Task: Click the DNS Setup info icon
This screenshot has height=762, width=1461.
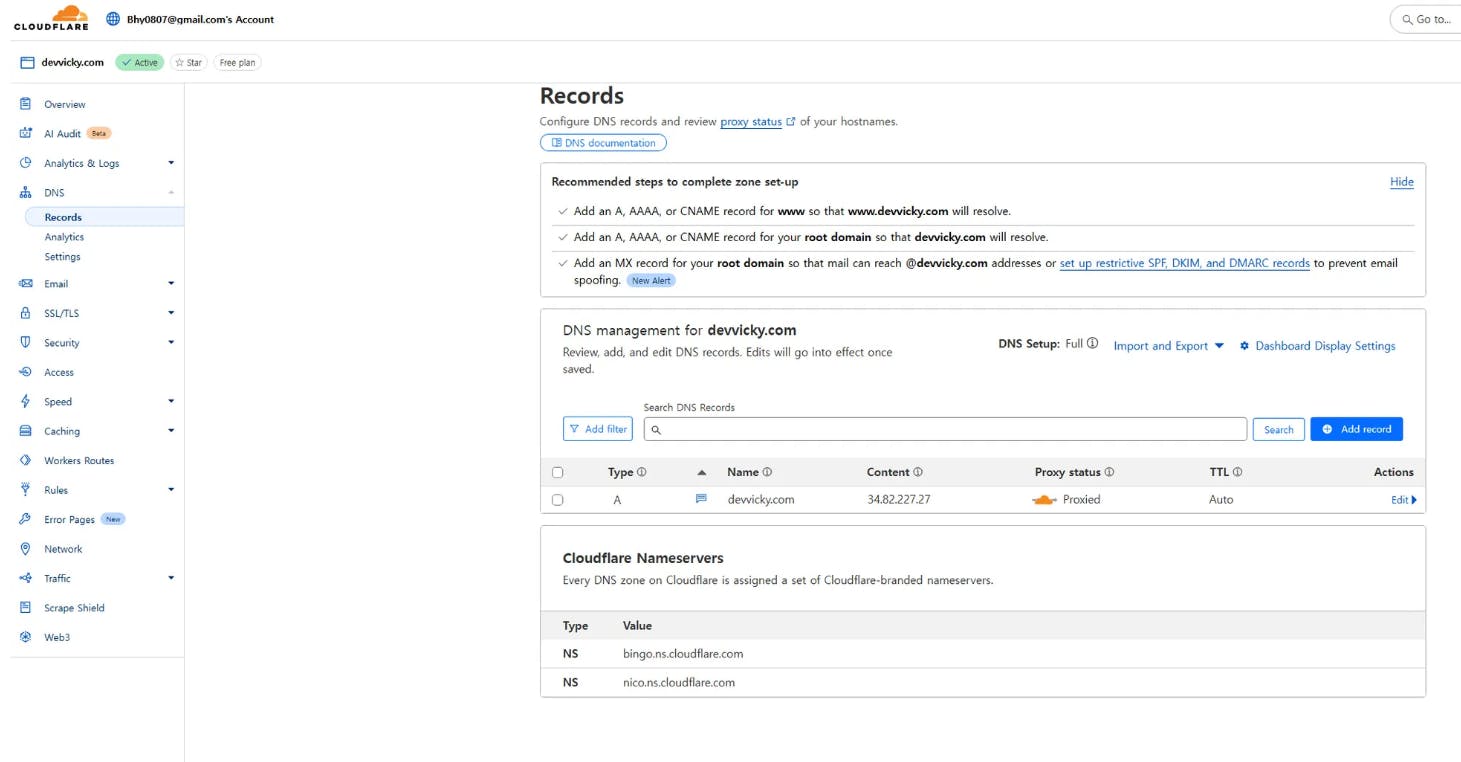Action: pyautogui.click(x=1092, y=343)
